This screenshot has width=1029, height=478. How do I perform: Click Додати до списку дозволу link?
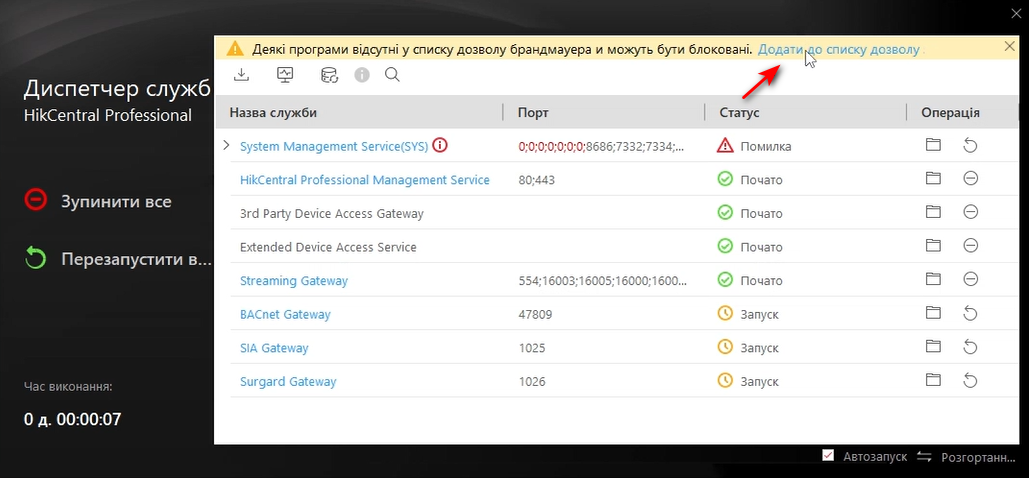[x=838, y=48]
